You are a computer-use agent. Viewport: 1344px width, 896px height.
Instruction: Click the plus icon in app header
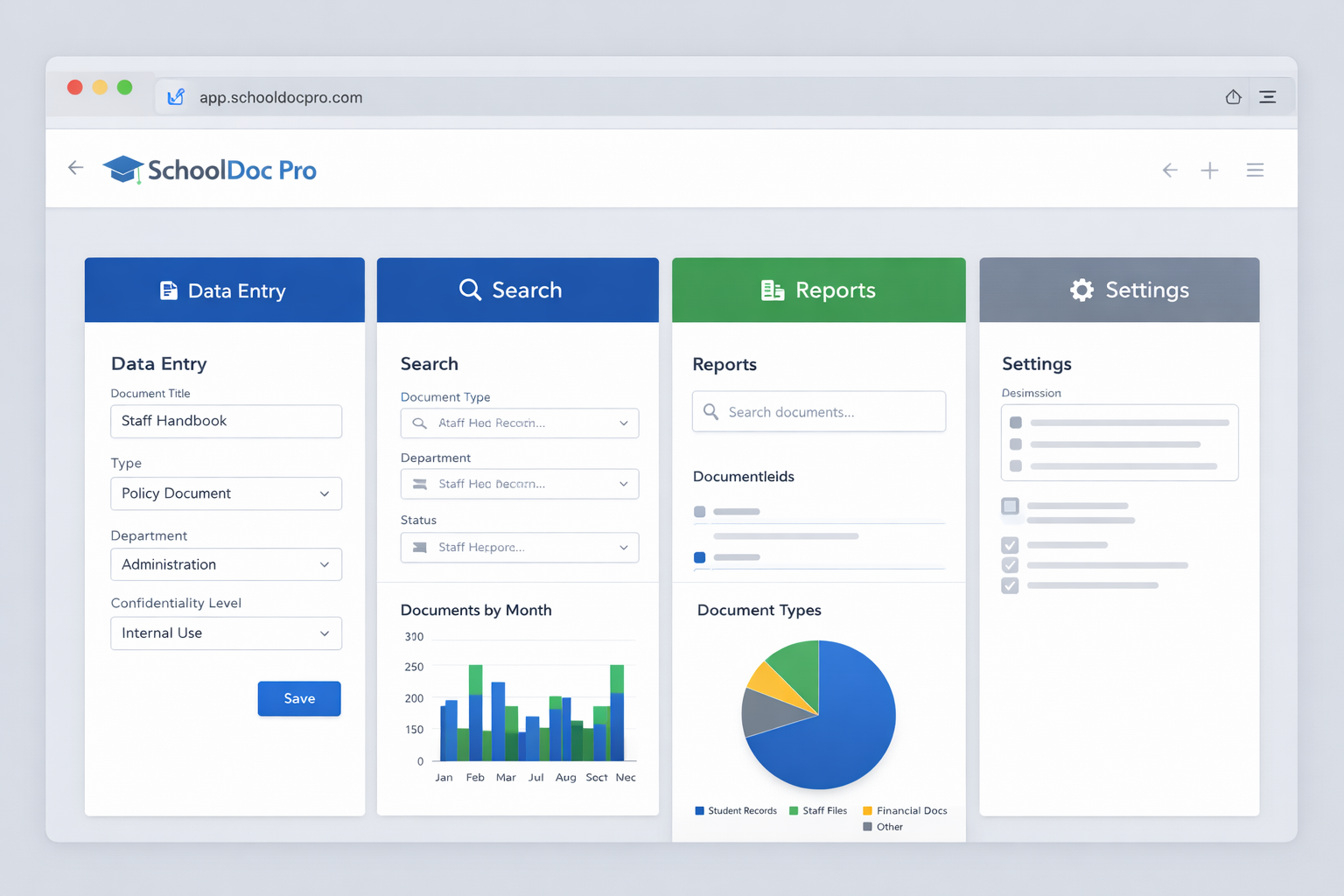pos(1209,171)
